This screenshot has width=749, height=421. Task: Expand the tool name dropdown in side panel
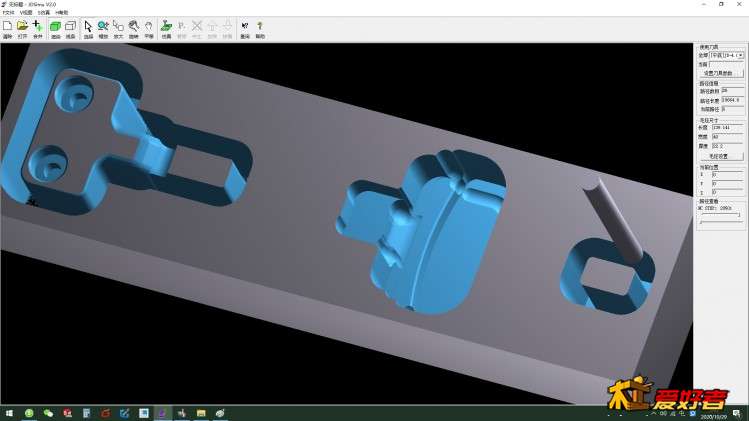(740, 55)
